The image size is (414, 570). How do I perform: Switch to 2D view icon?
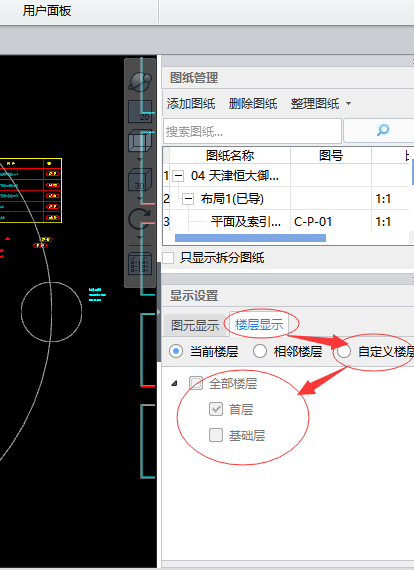pyautogui.click(x=140, y=111)
